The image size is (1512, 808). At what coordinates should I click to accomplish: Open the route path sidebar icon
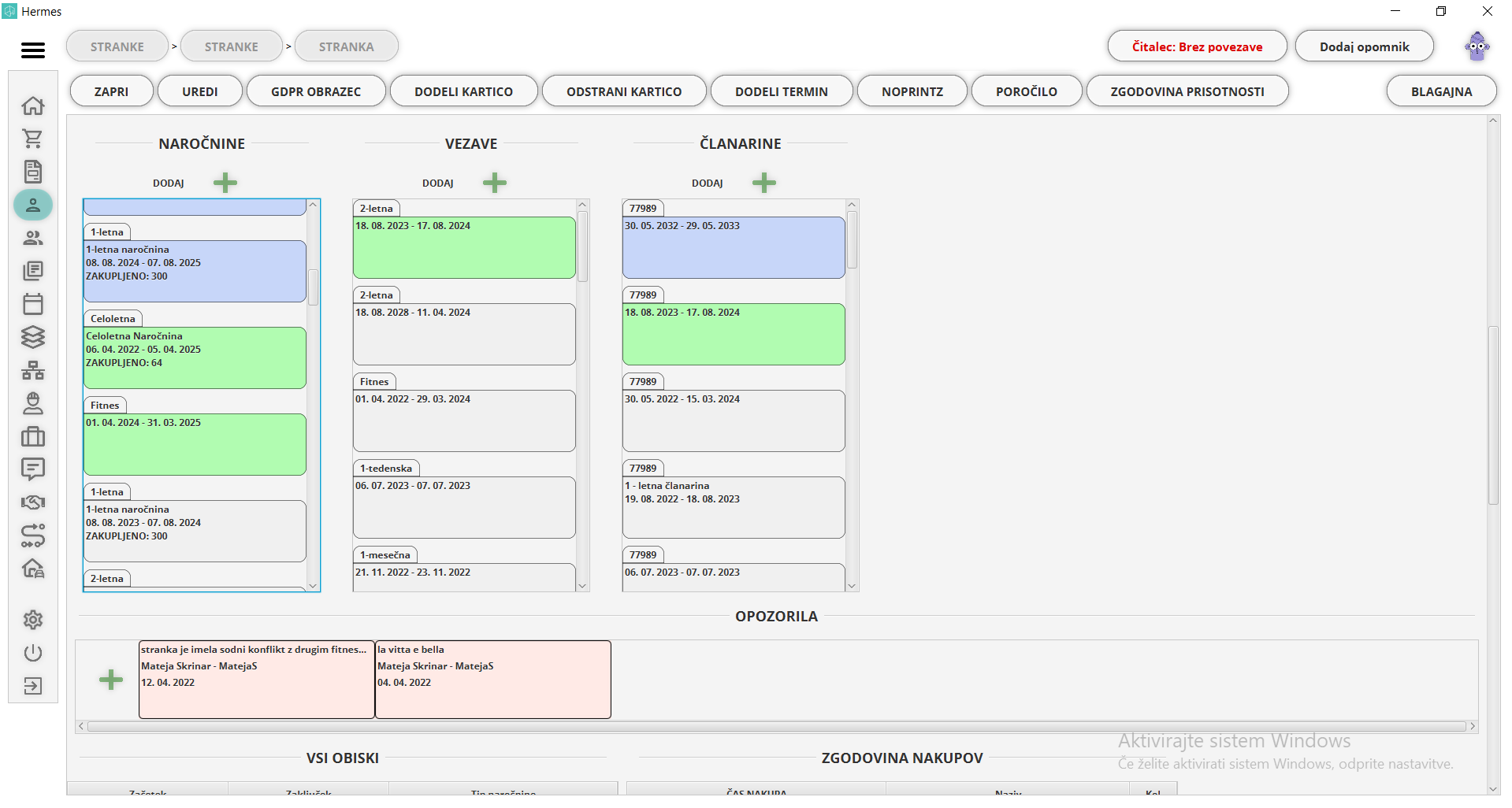33,536
